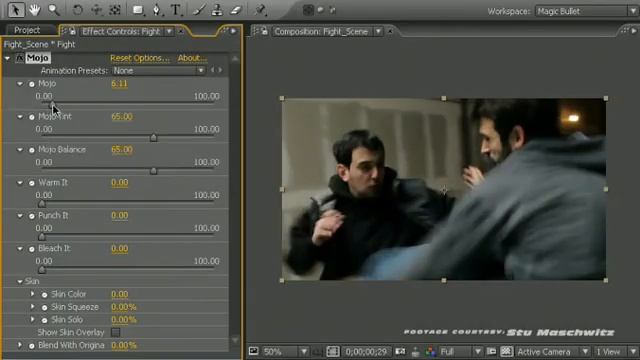Image resolution: width=640 pixels, height=360 pixels.
Task: Select the Eraser tool
Action: pos(236,10)
